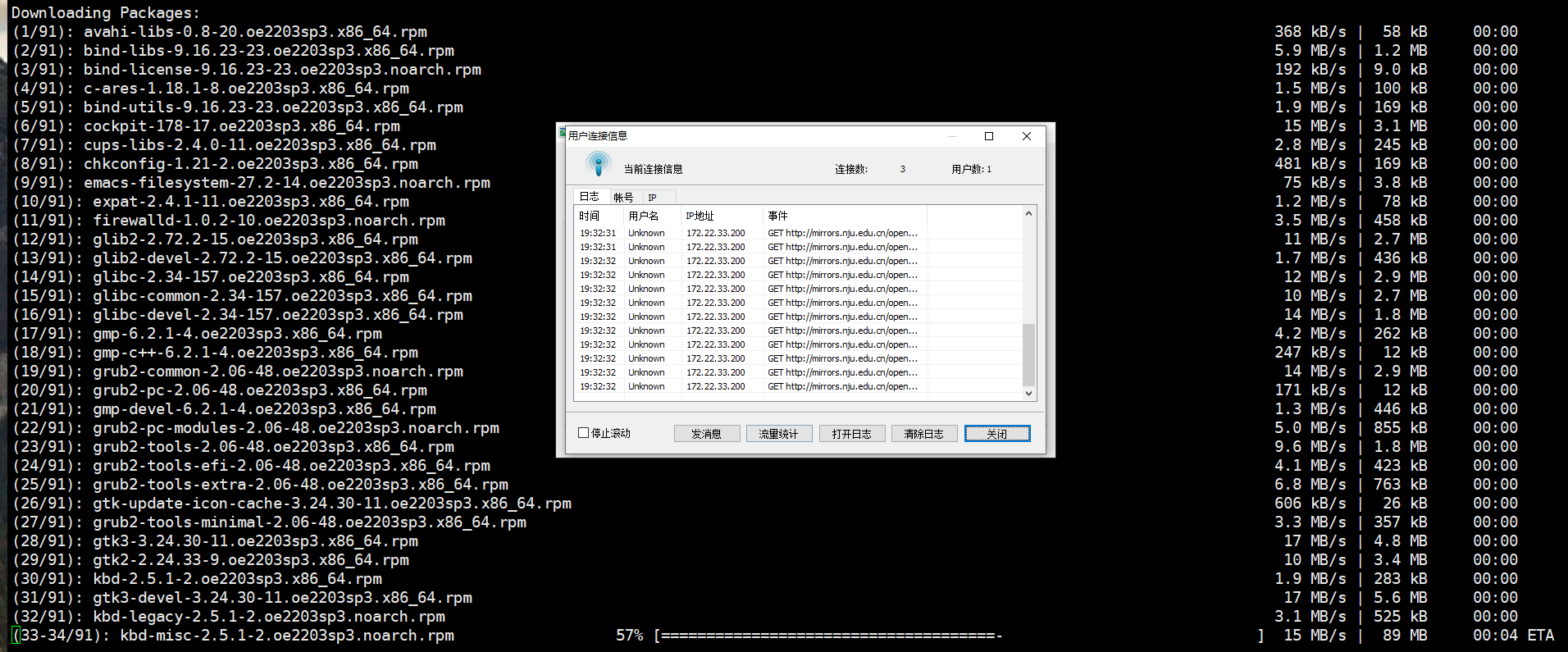Click cockpit-178-17 package line
Screen dimensions: 1568x652
tap(206, 125)
